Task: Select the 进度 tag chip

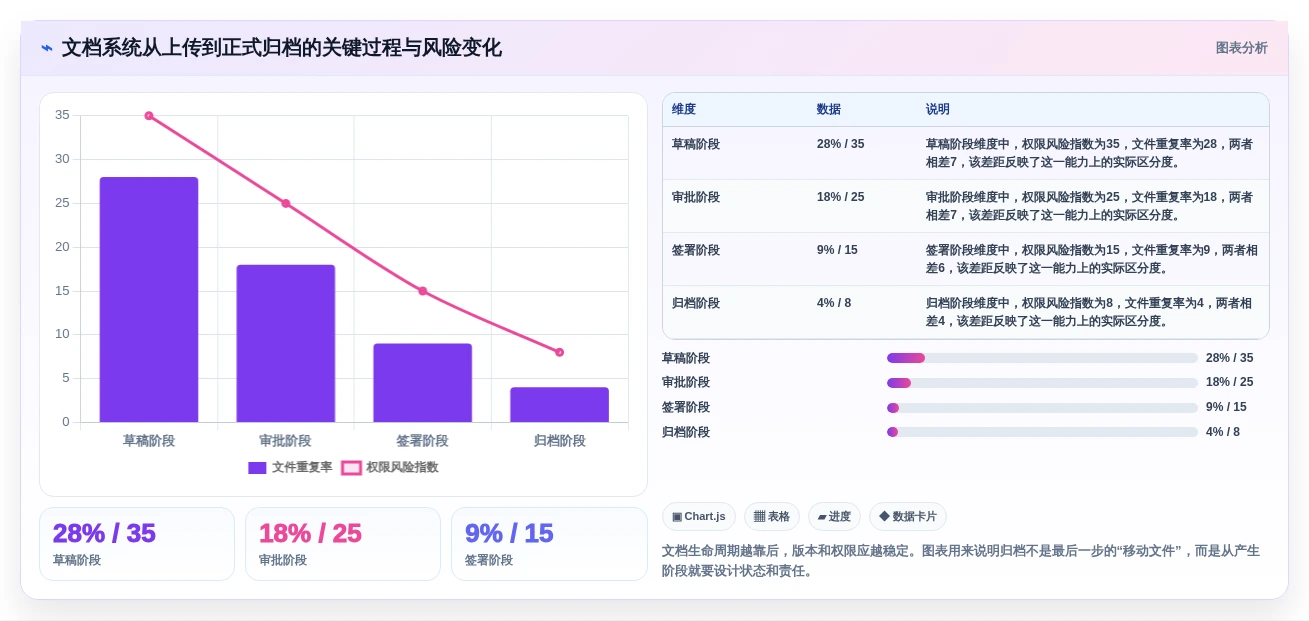Action: click(x=834, y=516)
